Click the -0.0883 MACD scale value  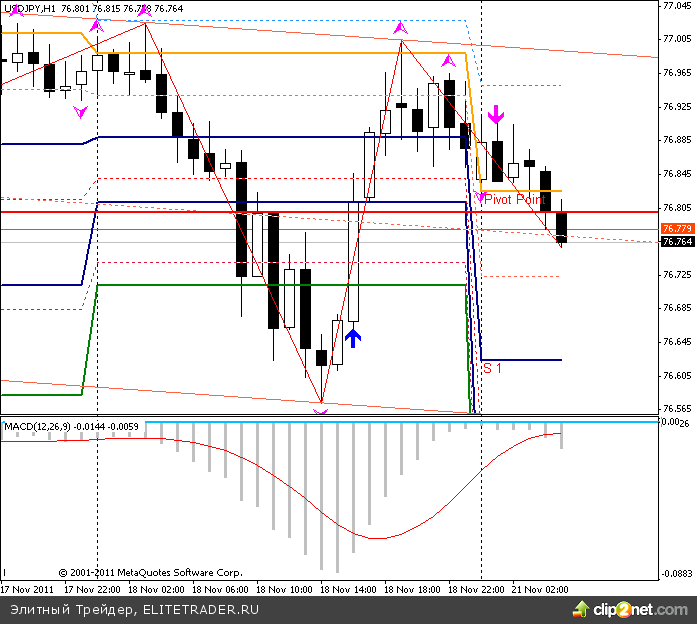coord(678,574)
